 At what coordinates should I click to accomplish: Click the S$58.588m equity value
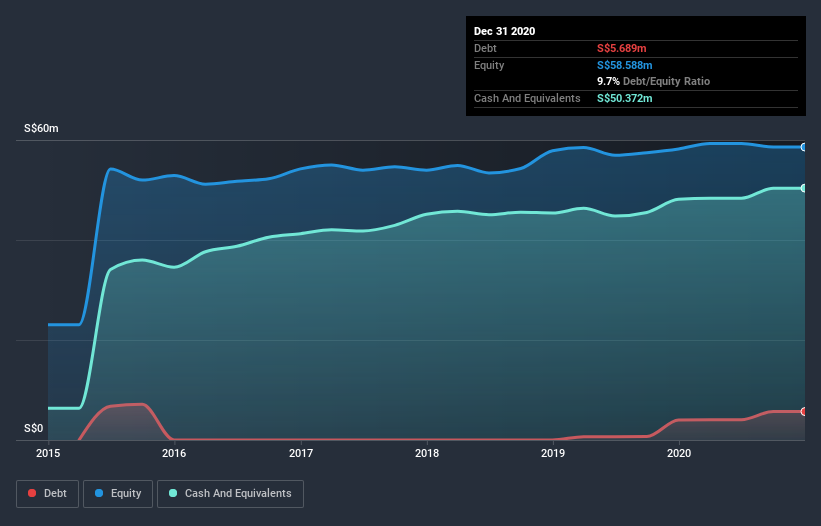pos(625,65)
